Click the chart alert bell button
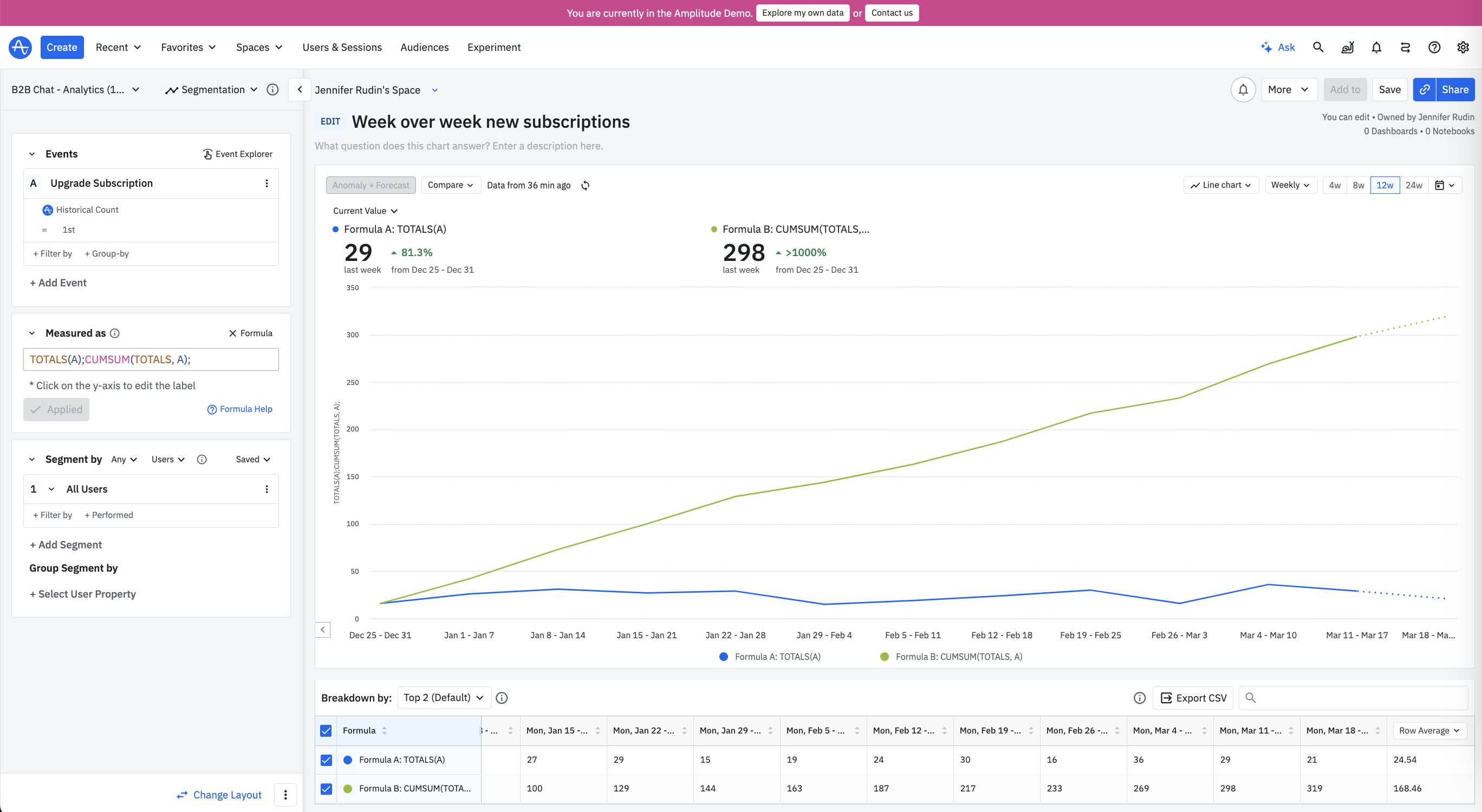The width and height of the screenshot is (1482, 812). coord(1243,90)
